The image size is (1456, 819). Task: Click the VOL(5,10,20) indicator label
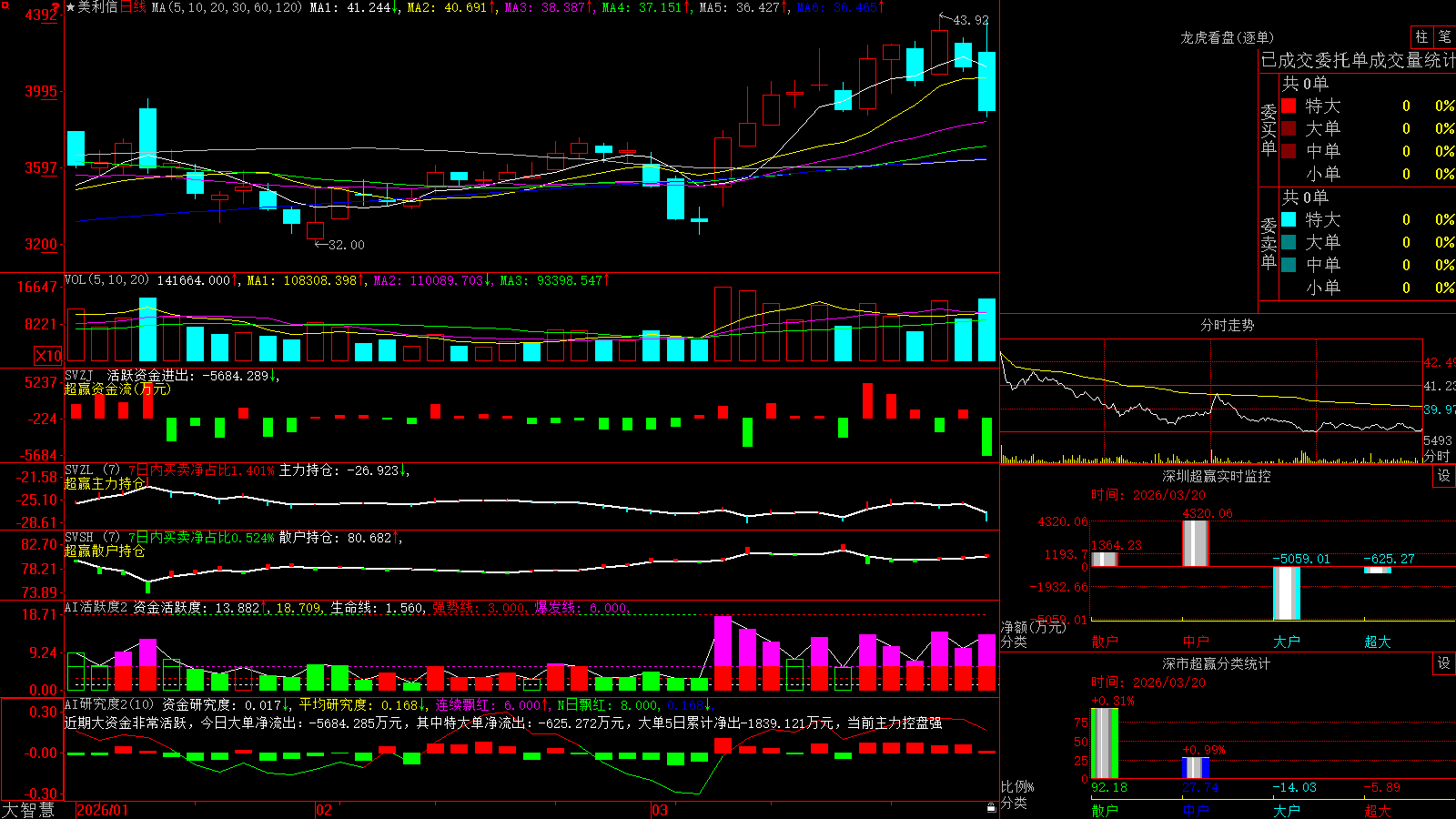[106, 279]
